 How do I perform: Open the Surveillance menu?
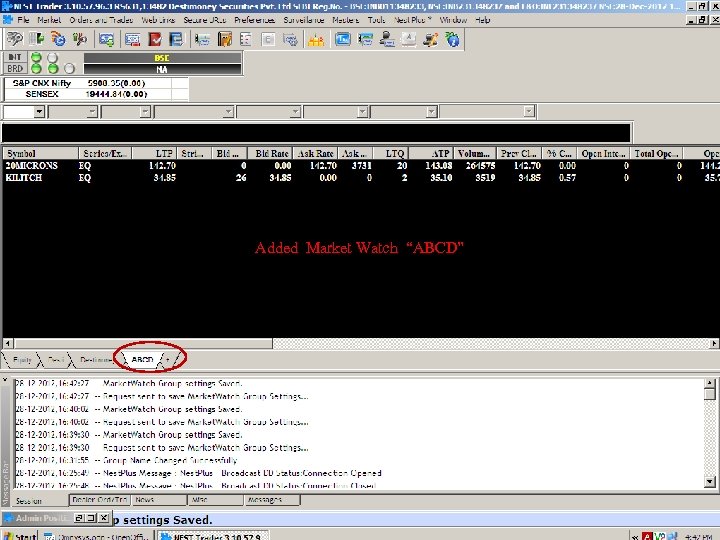(x=304, y=20)
